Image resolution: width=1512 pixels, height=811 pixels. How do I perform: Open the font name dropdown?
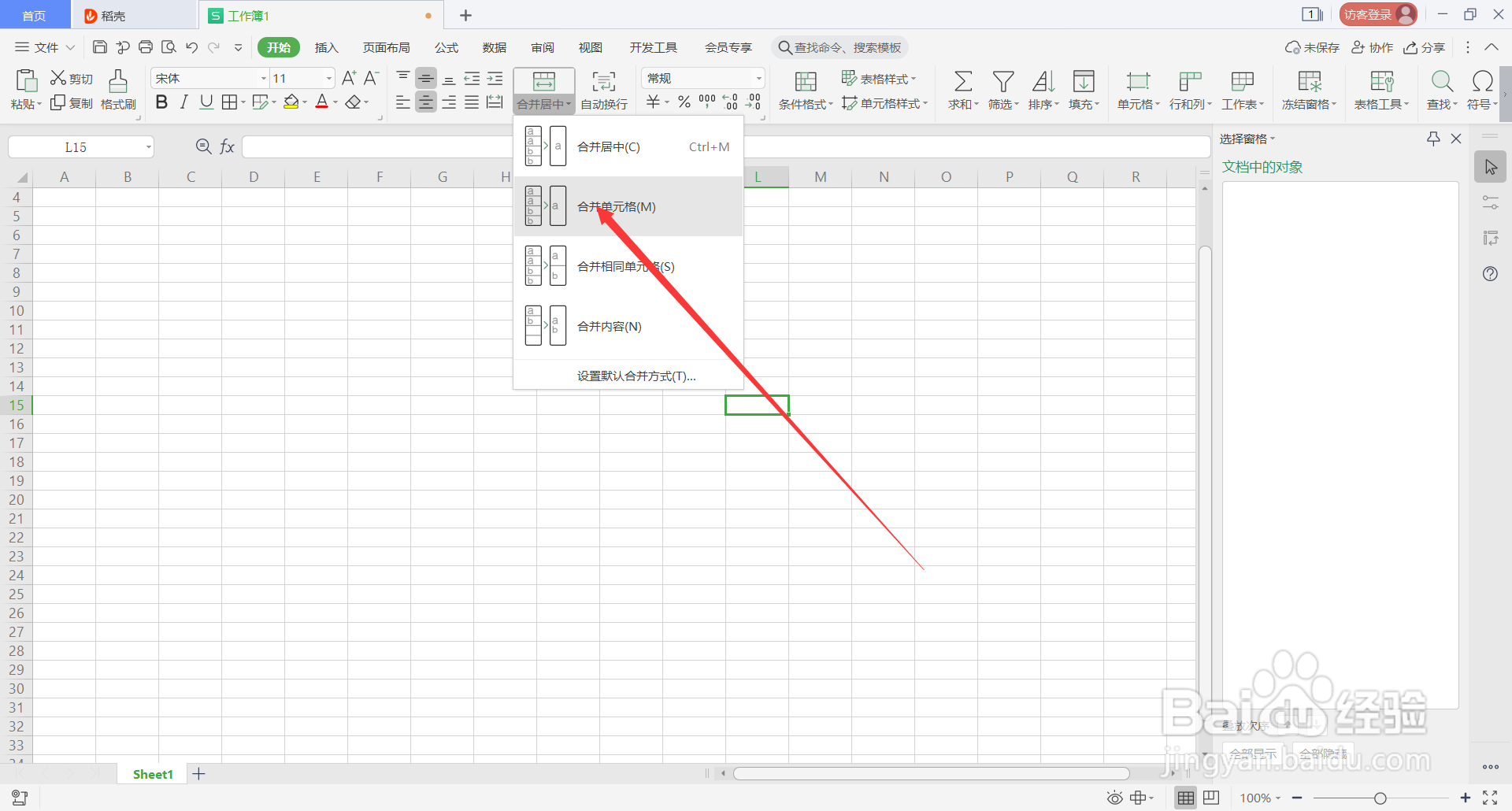click(262, 77)
